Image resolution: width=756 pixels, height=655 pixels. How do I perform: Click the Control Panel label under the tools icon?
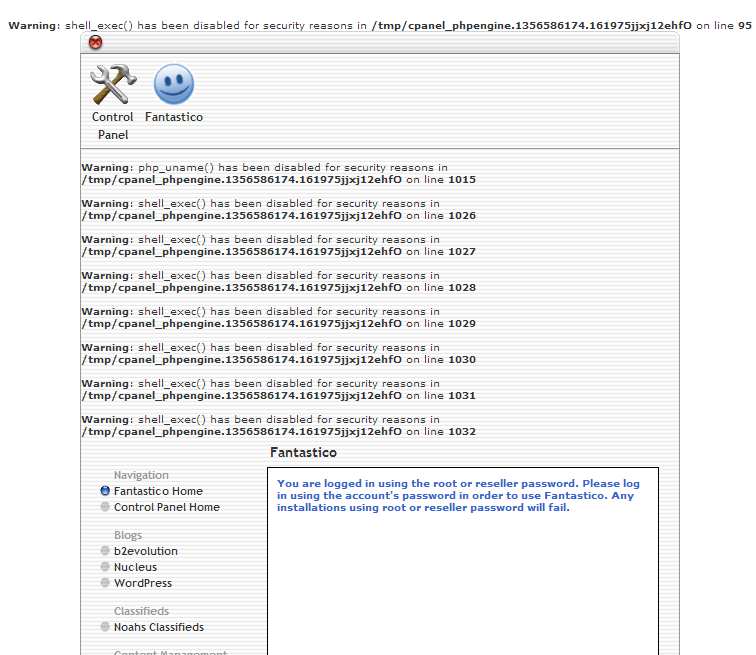(113, 126)
